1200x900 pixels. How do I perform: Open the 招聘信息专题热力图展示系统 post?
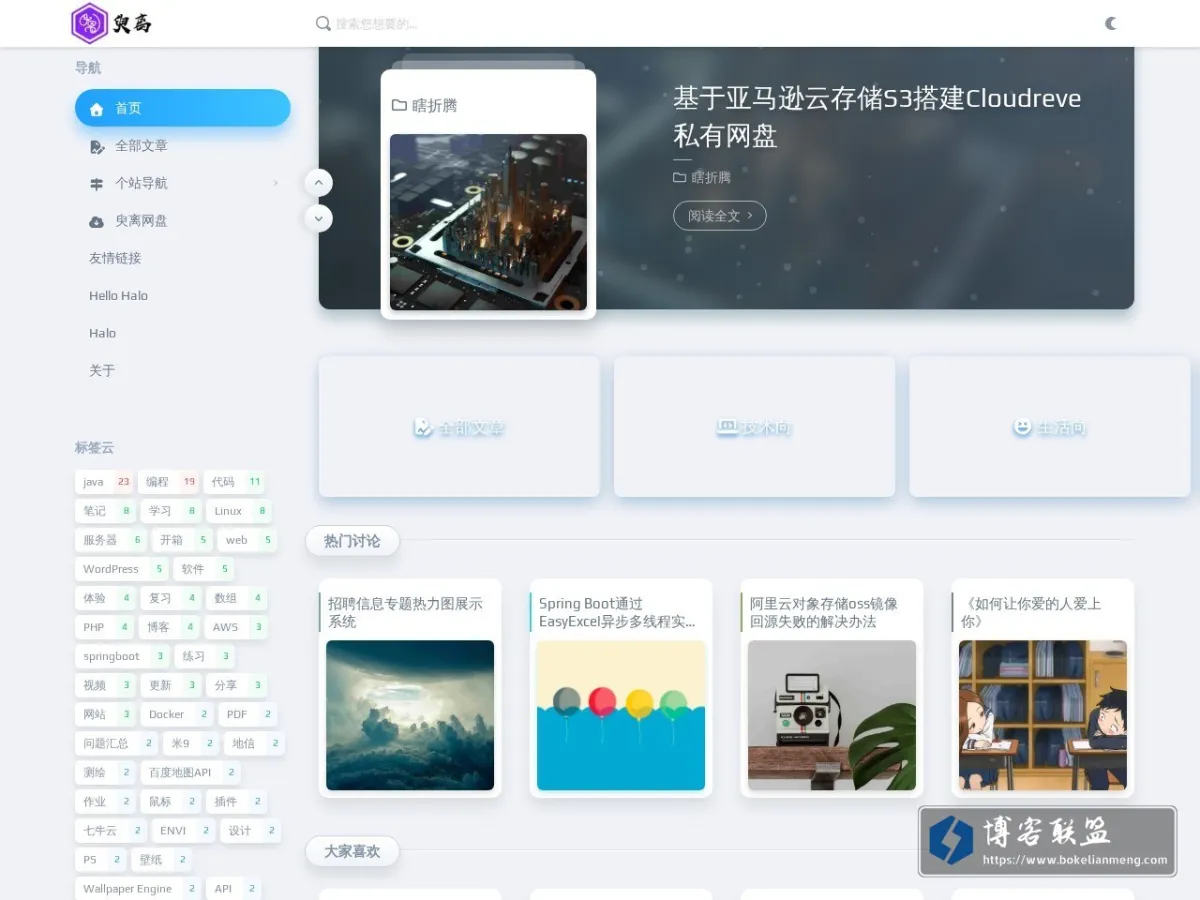406,612
